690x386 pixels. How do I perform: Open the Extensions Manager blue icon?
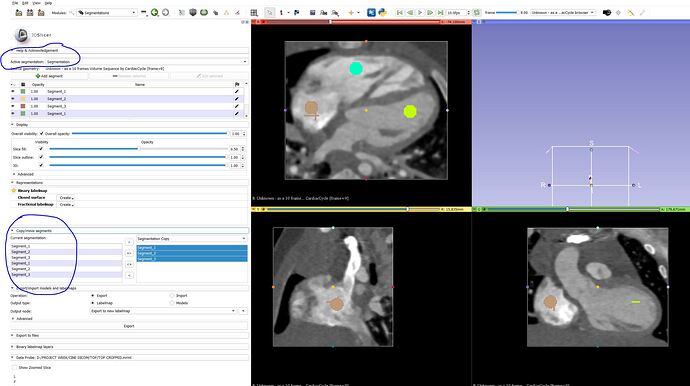pos(371,13)
